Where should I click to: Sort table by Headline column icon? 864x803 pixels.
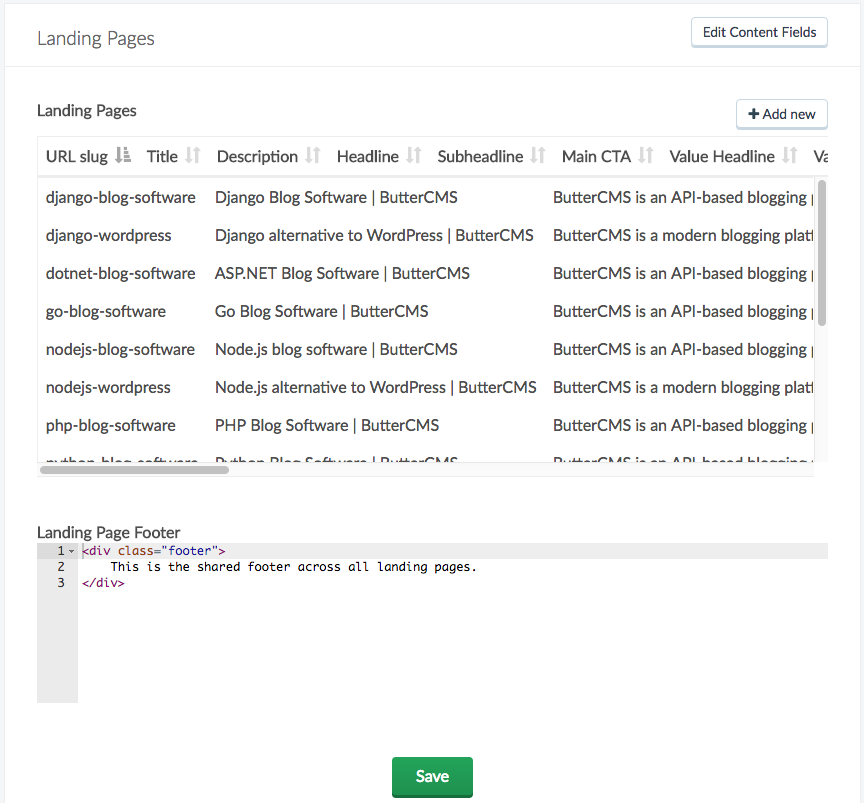(414, 156)
